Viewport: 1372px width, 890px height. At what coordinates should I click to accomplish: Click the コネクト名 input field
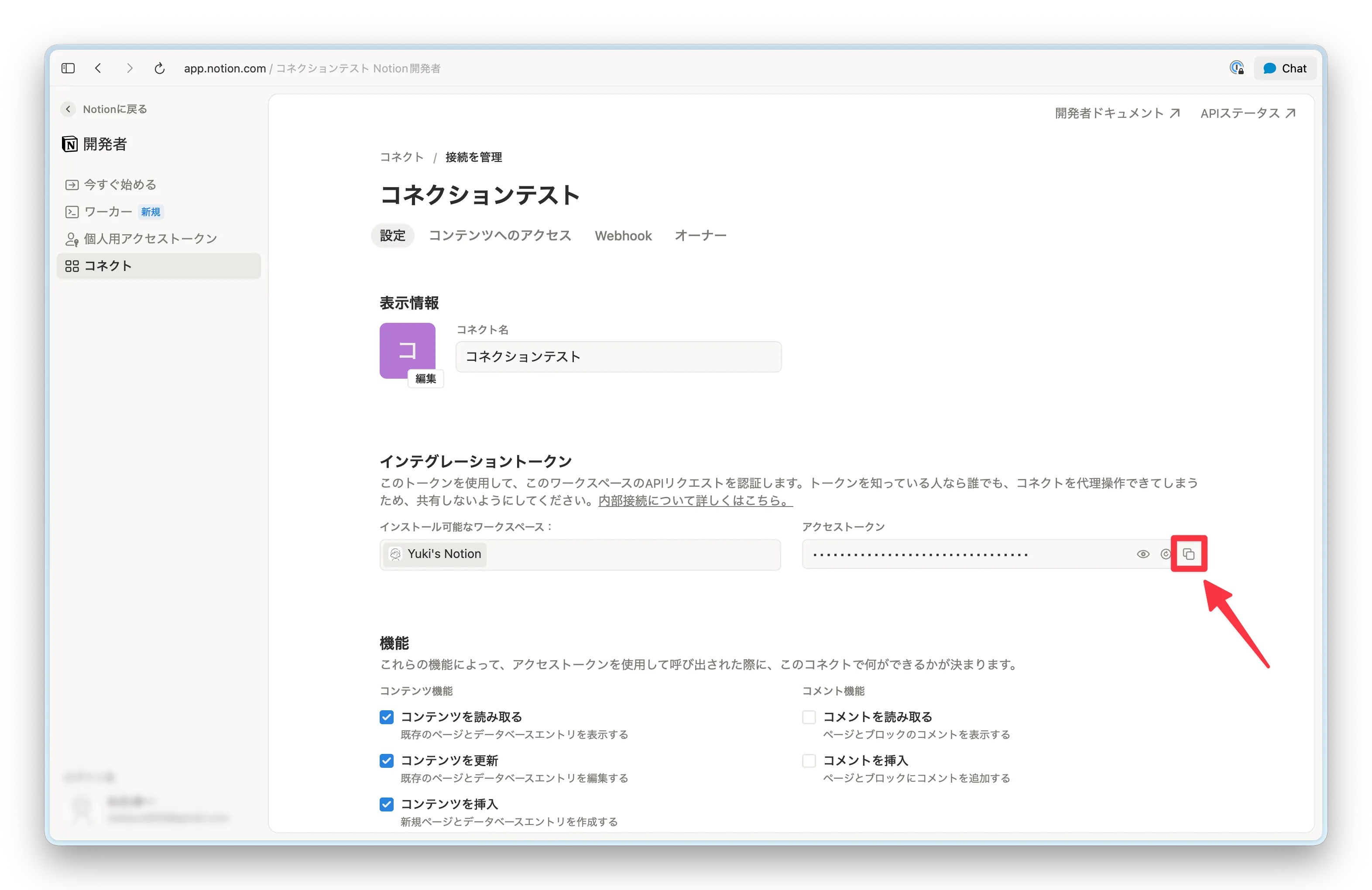(x=618, y=357)
